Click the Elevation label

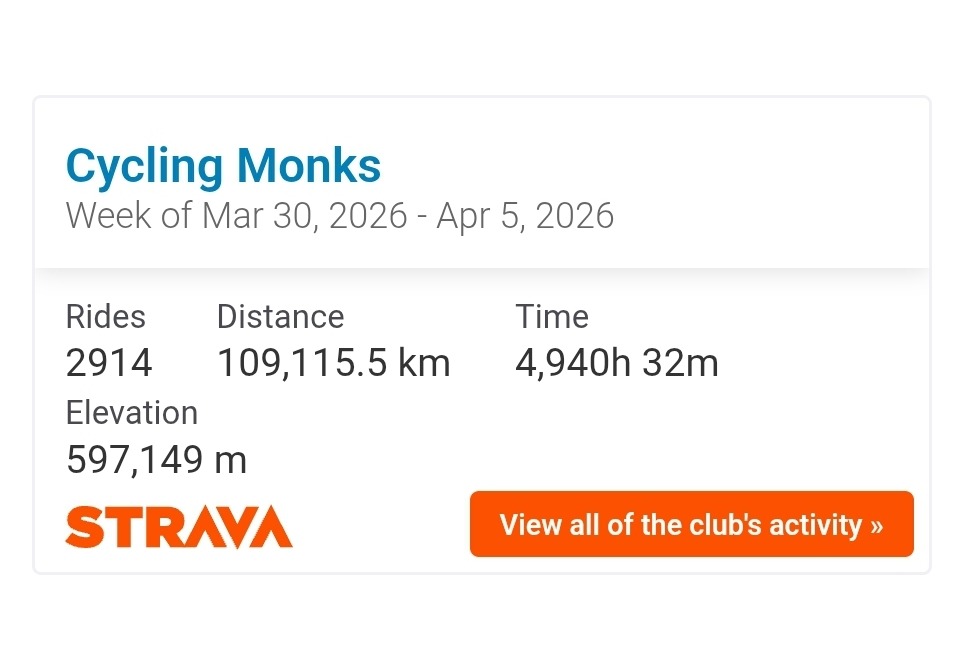[x=132, y=413]
